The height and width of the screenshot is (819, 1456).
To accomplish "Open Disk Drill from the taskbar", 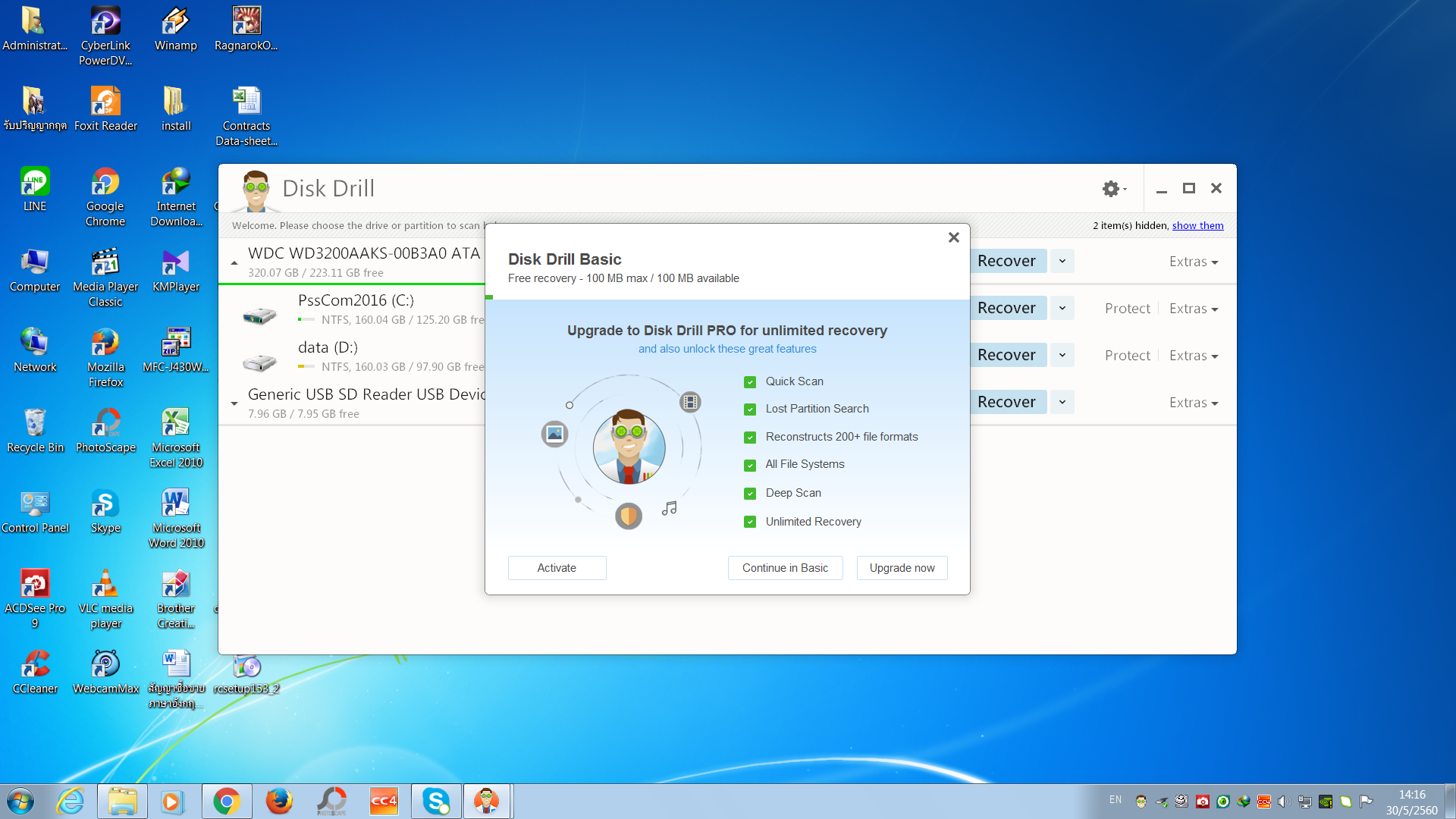I will coord(486,801).
